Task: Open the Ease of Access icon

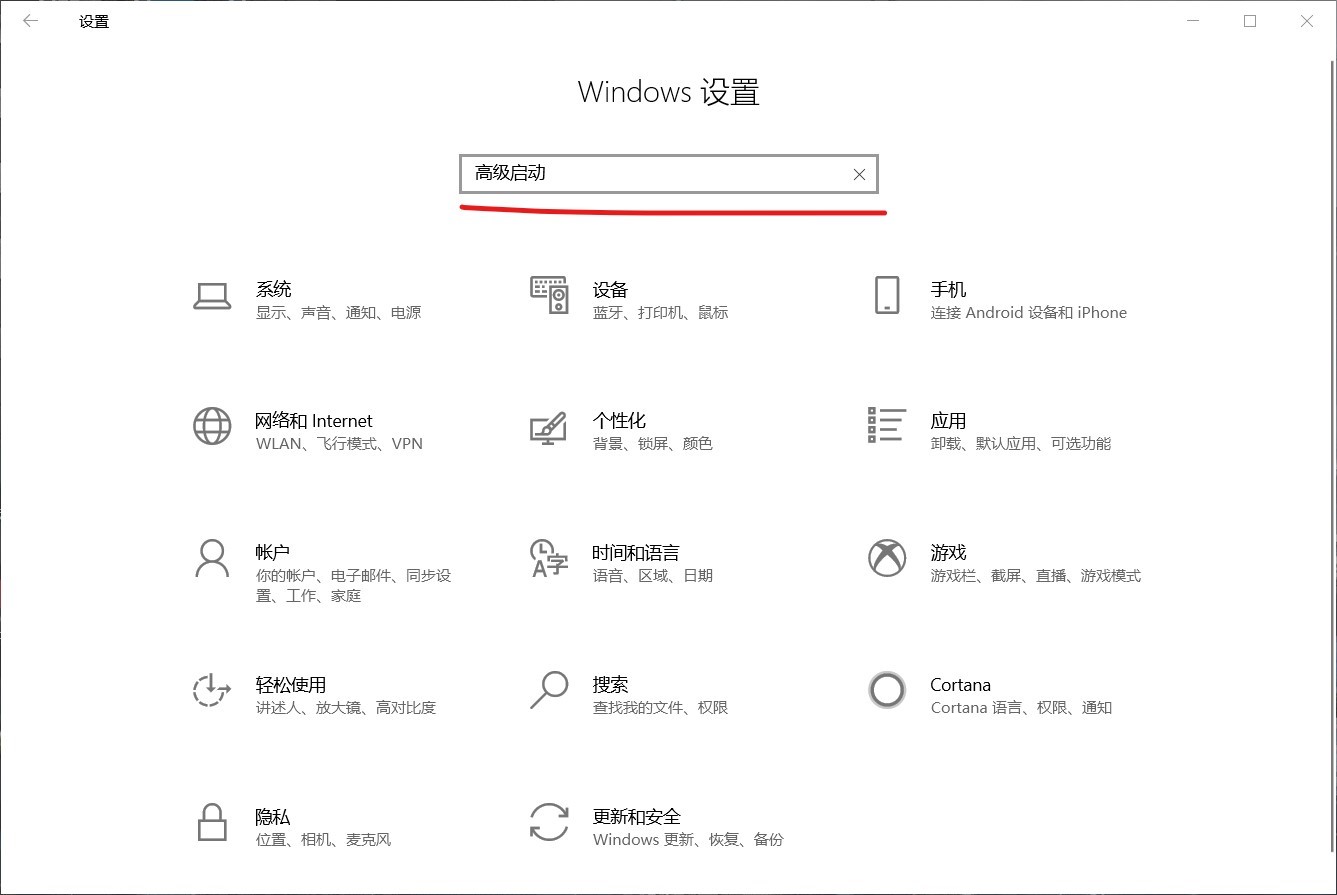Action: click(x=212, y=691)
